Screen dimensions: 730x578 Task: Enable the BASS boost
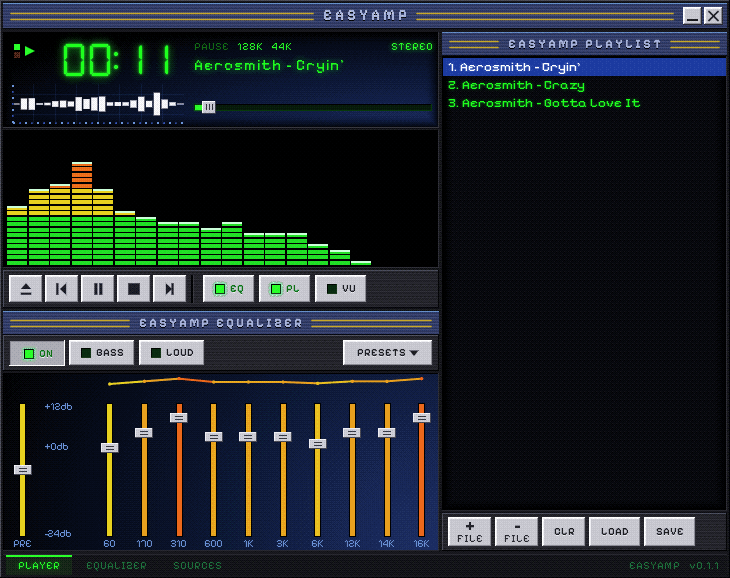coord(101,353)
